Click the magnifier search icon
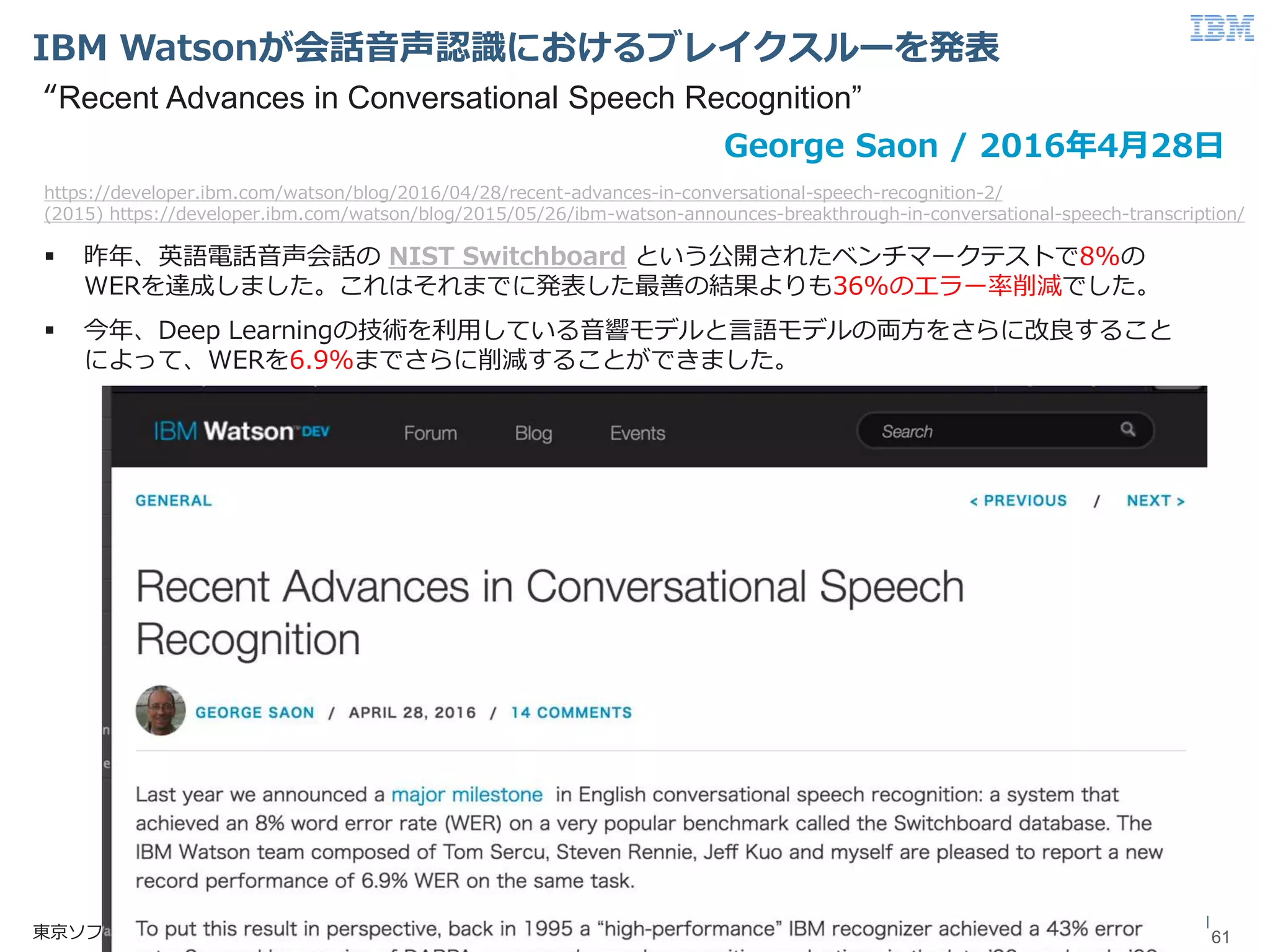This screenshot has width=1270, height=952. tap(1127, 429)
